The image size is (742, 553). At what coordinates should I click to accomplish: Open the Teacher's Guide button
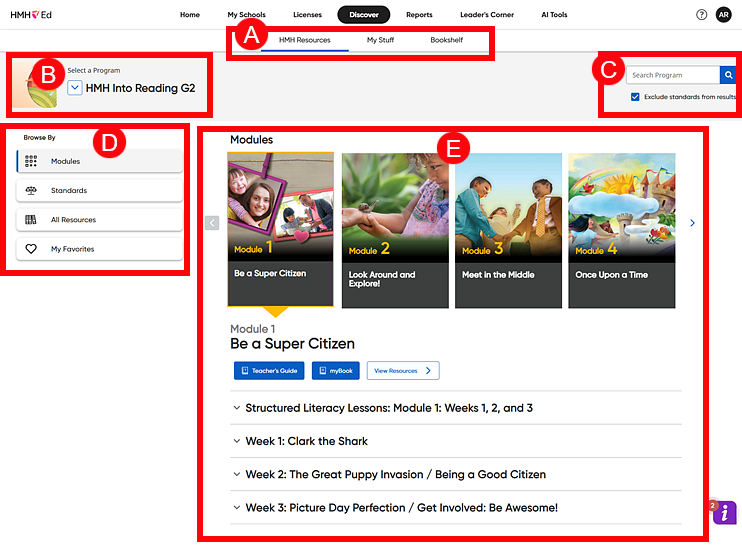pyautogui.click(x=269, y=370)
